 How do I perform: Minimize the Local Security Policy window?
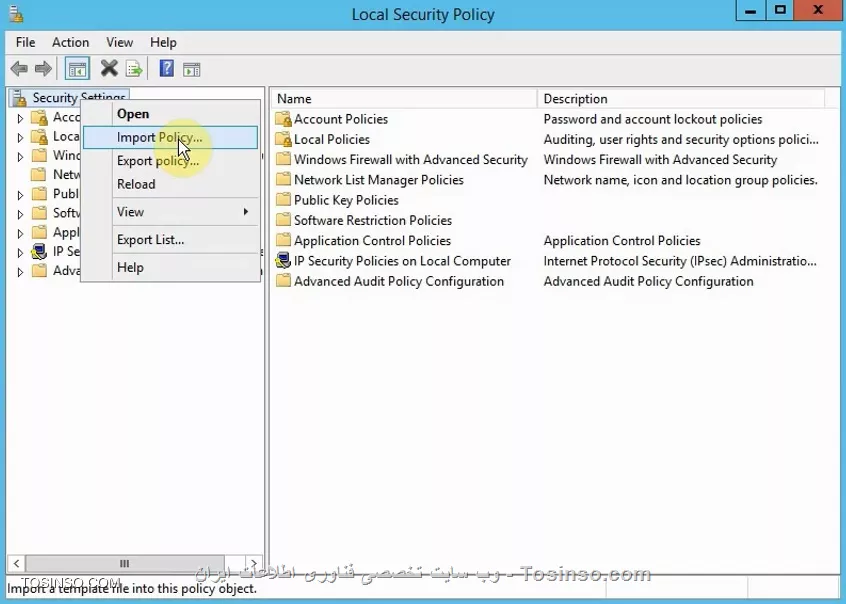[751, 10]
